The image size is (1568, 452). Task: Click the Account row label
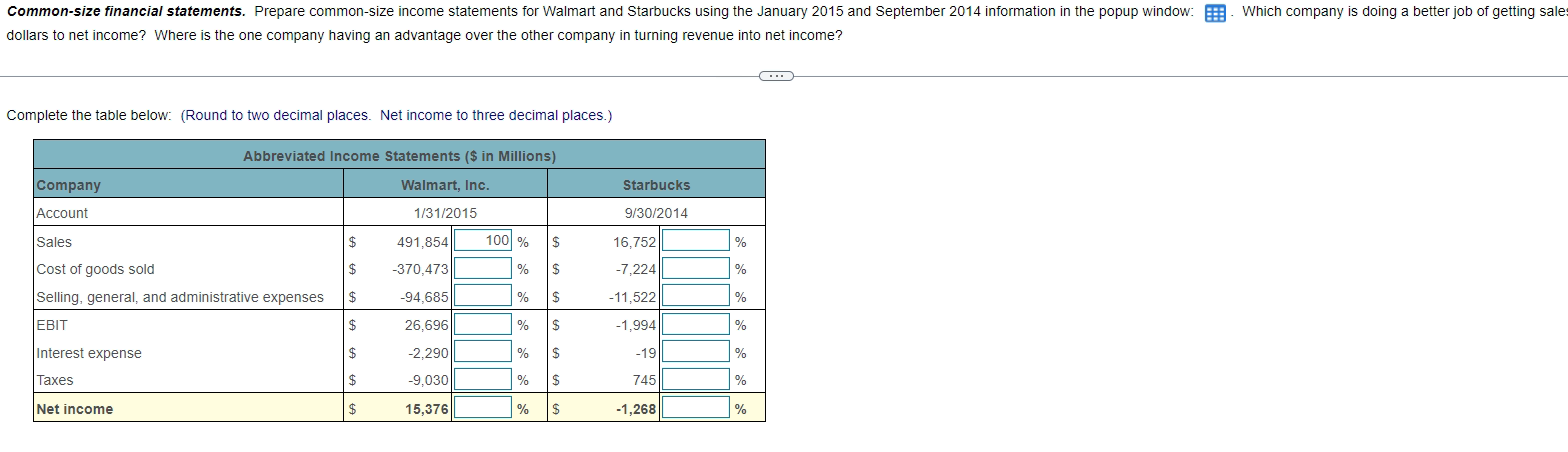[x=62, y=213]
